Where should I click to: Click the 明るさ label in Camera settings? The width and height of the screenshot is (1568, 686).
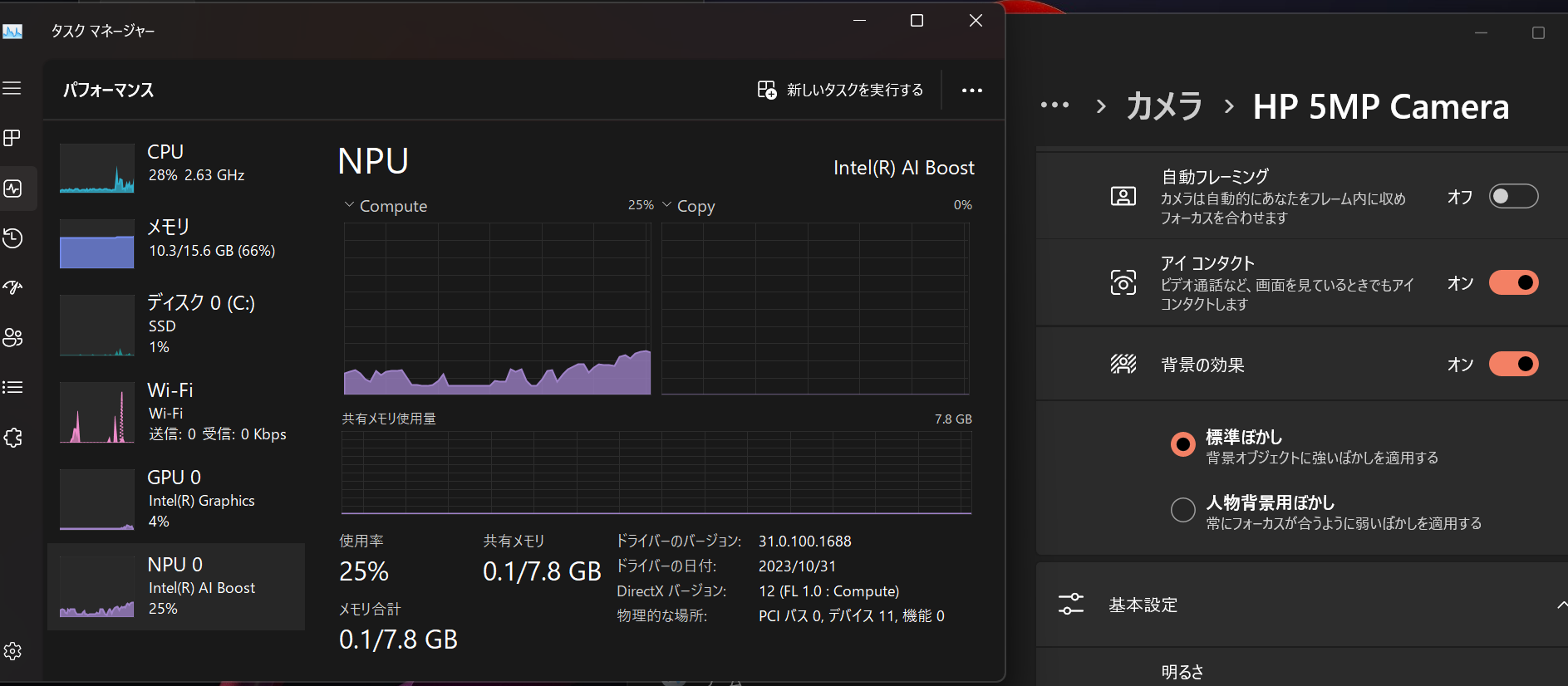[1182, 672]
